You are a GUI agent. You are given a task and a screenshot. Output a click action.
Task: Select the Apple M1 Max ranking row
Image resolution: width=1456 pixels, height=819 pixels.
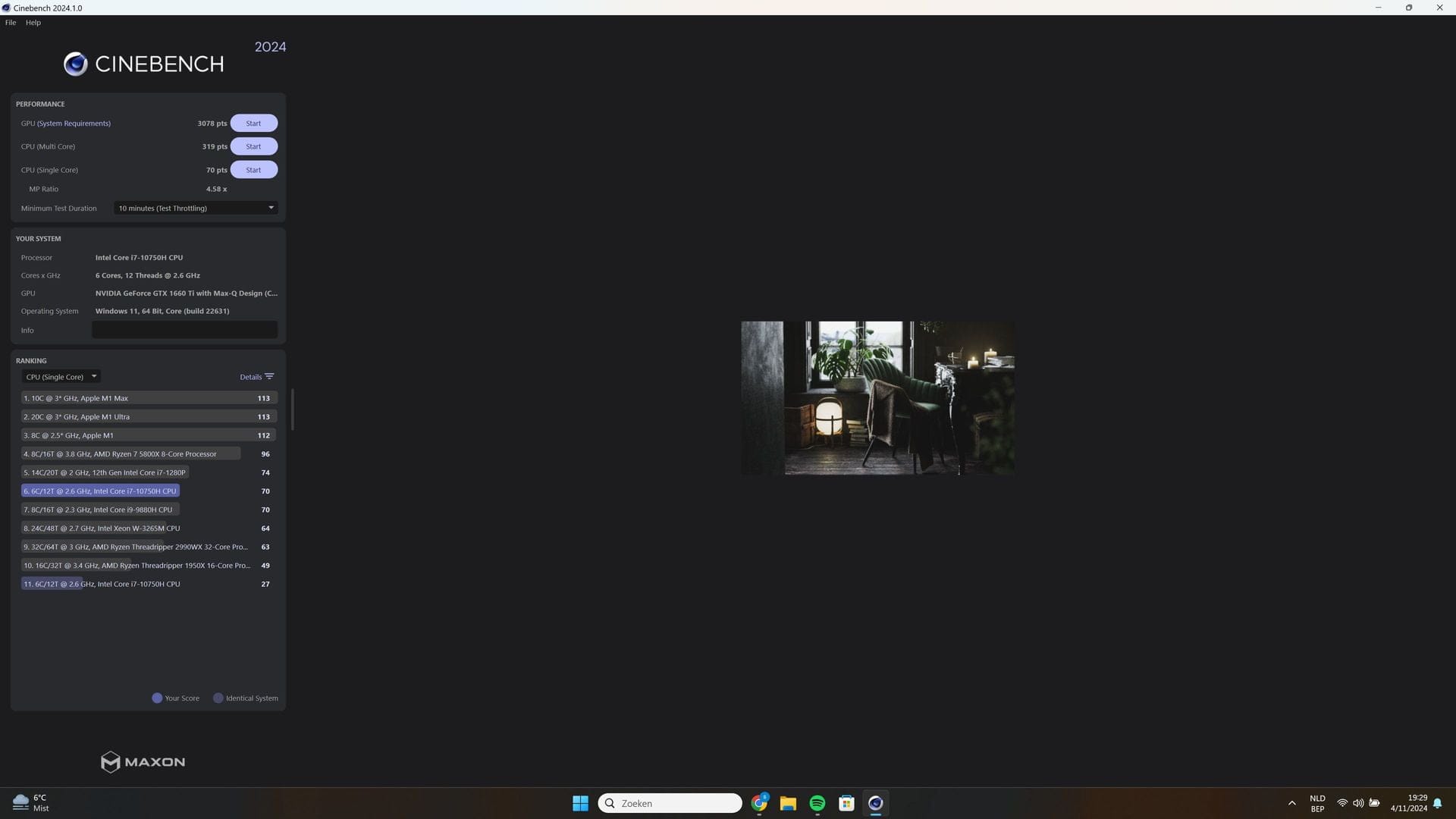pyautogui.click(x=149, y=398)
